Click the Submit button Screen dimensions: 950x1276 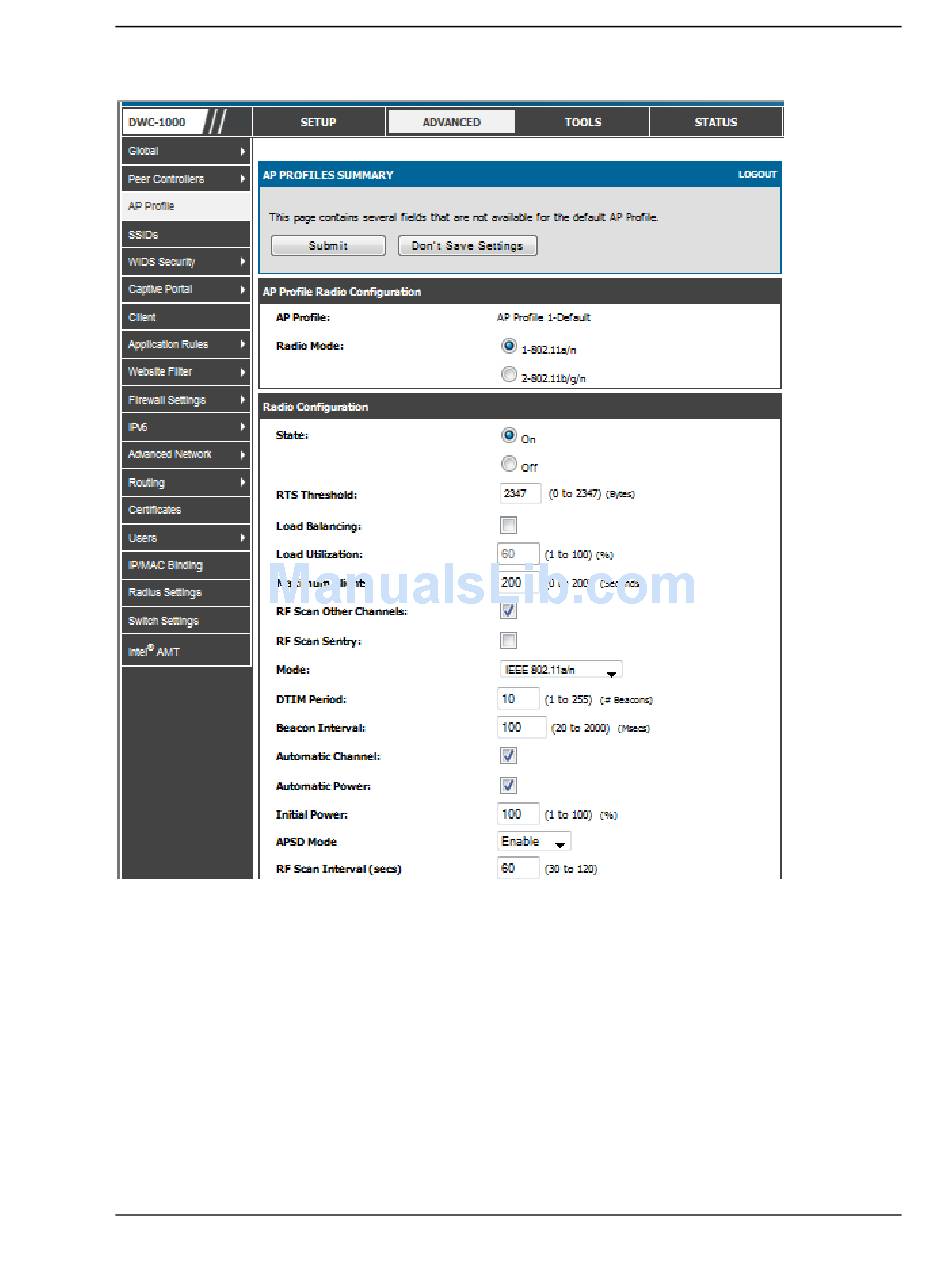coord(328,246)
